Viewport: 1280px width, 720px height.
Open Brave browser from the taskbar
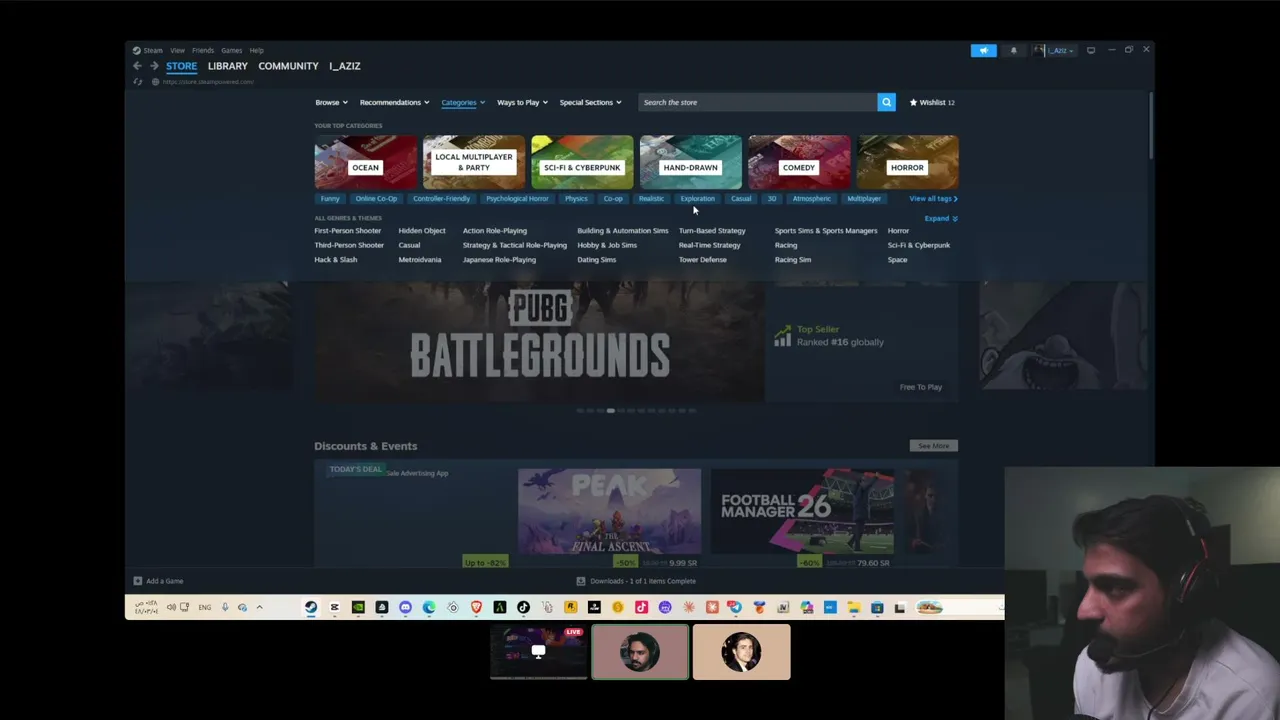point(476,607)
